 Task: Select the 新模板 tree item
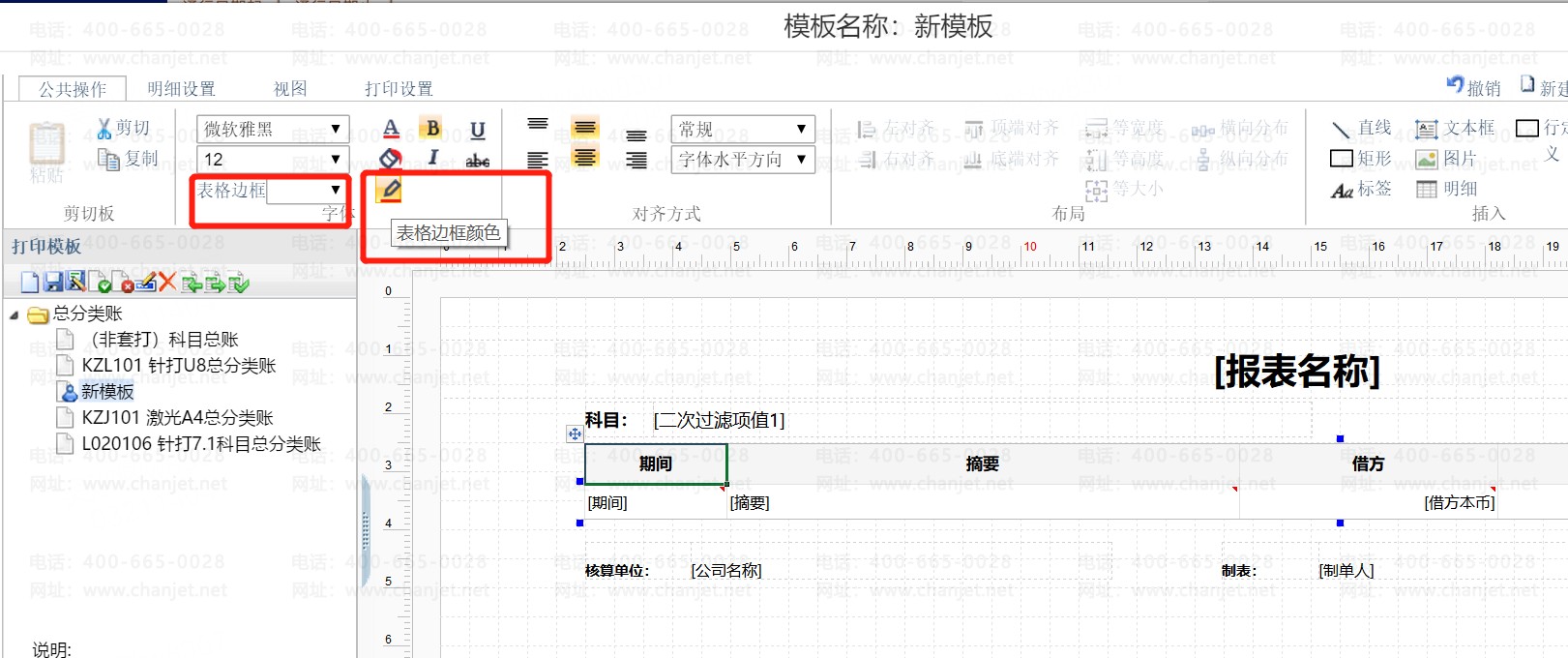(107, 392)
